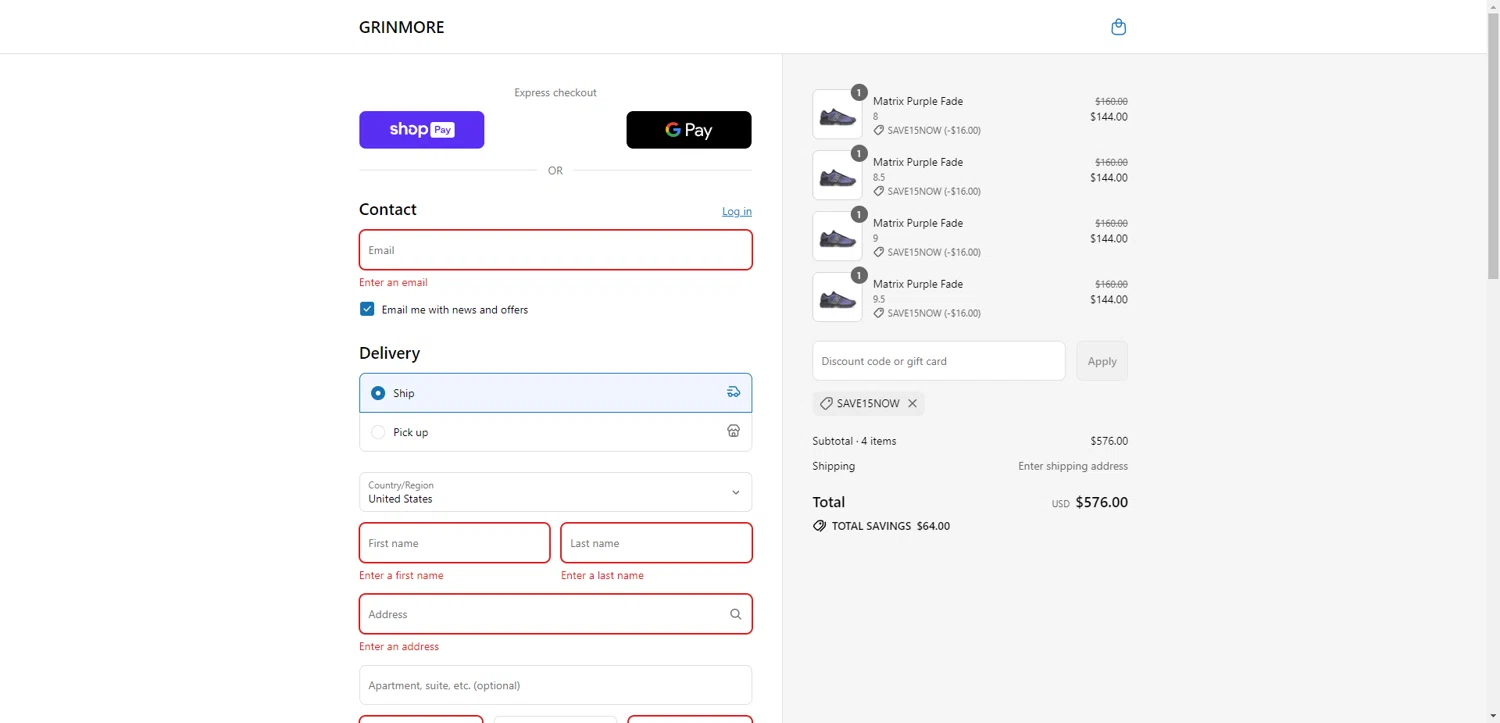Image resolution: width=1500 pixels, height=723 pixels.
Task: Click the 'TOTAL SAVINGS $64.00' text
Action: (891, 526)
